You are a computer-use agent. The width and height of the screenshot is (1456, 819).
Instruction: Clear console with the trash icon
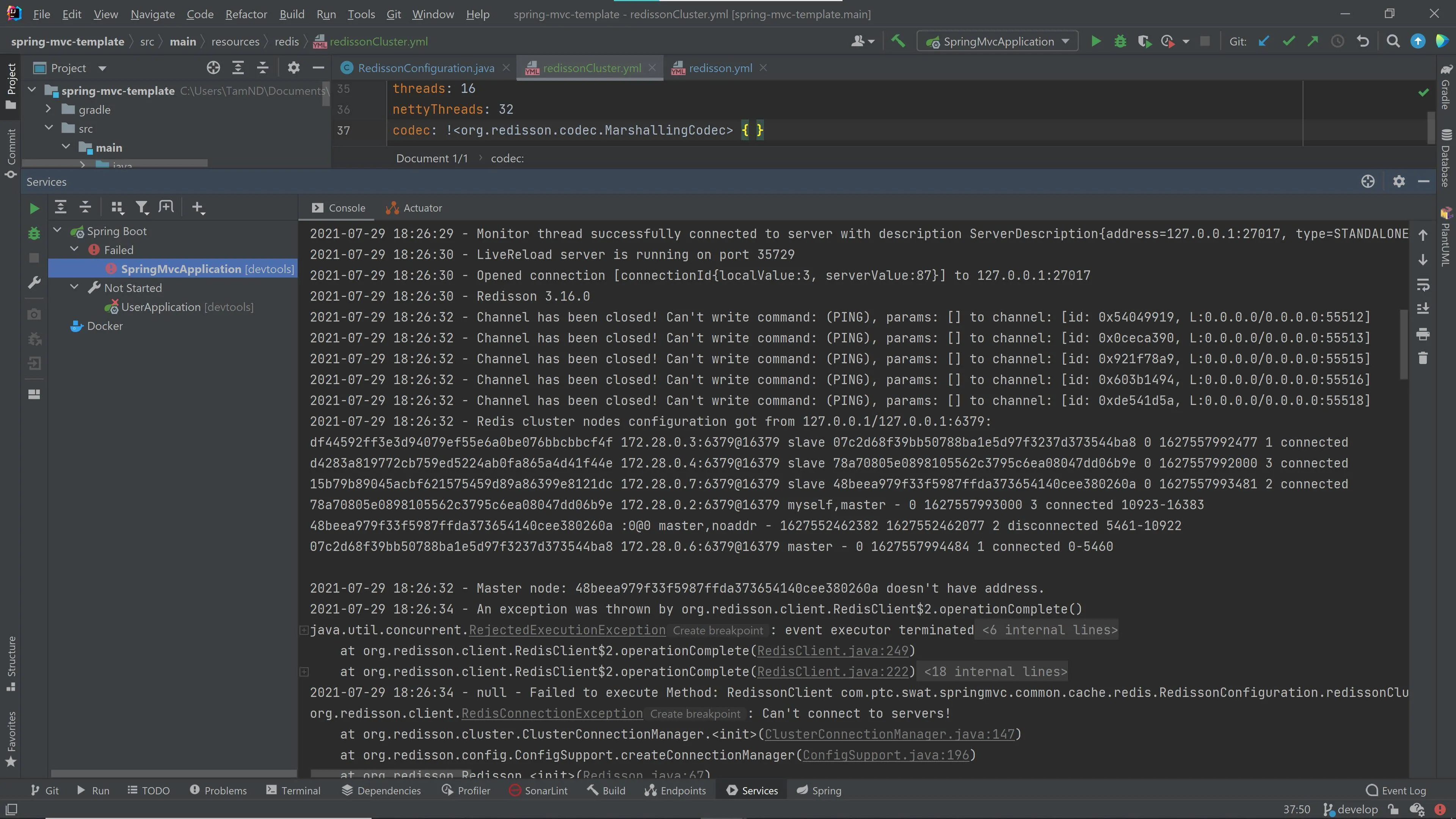coord(1423,358)
